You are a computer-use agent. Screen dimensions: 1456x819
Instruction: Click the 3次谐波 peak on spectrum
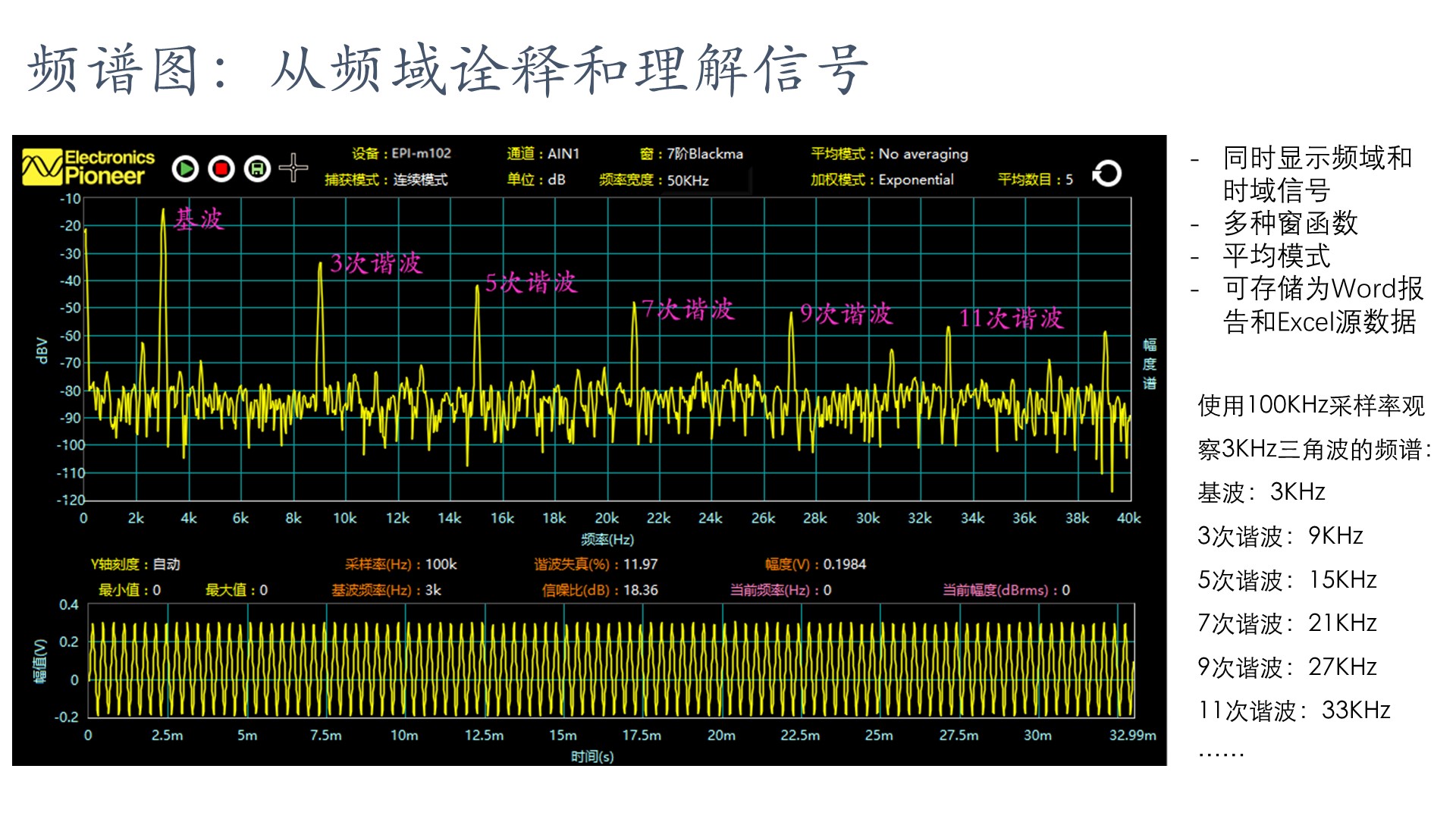click(x=320, y=265)
